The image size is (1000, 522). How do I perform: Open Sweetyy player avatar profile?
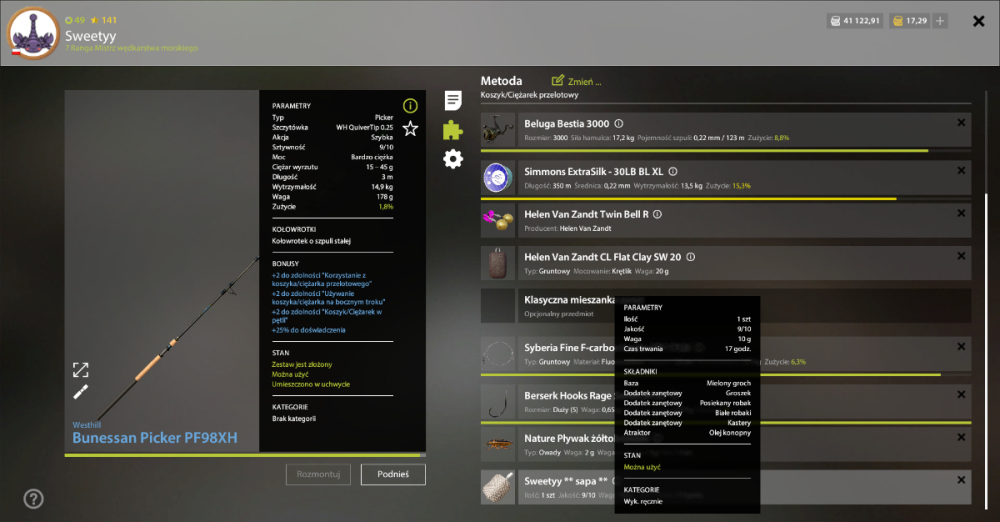tap(33, 33)
